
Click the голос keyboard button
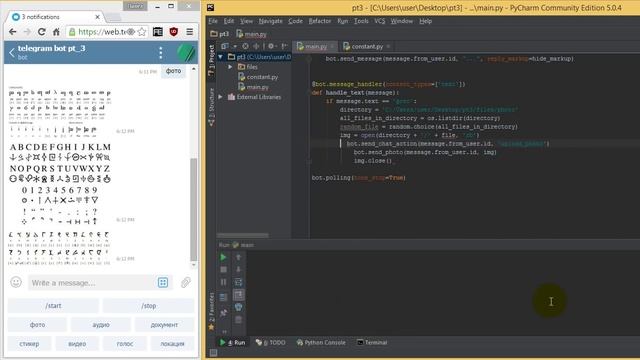click(x=125, y=344)
